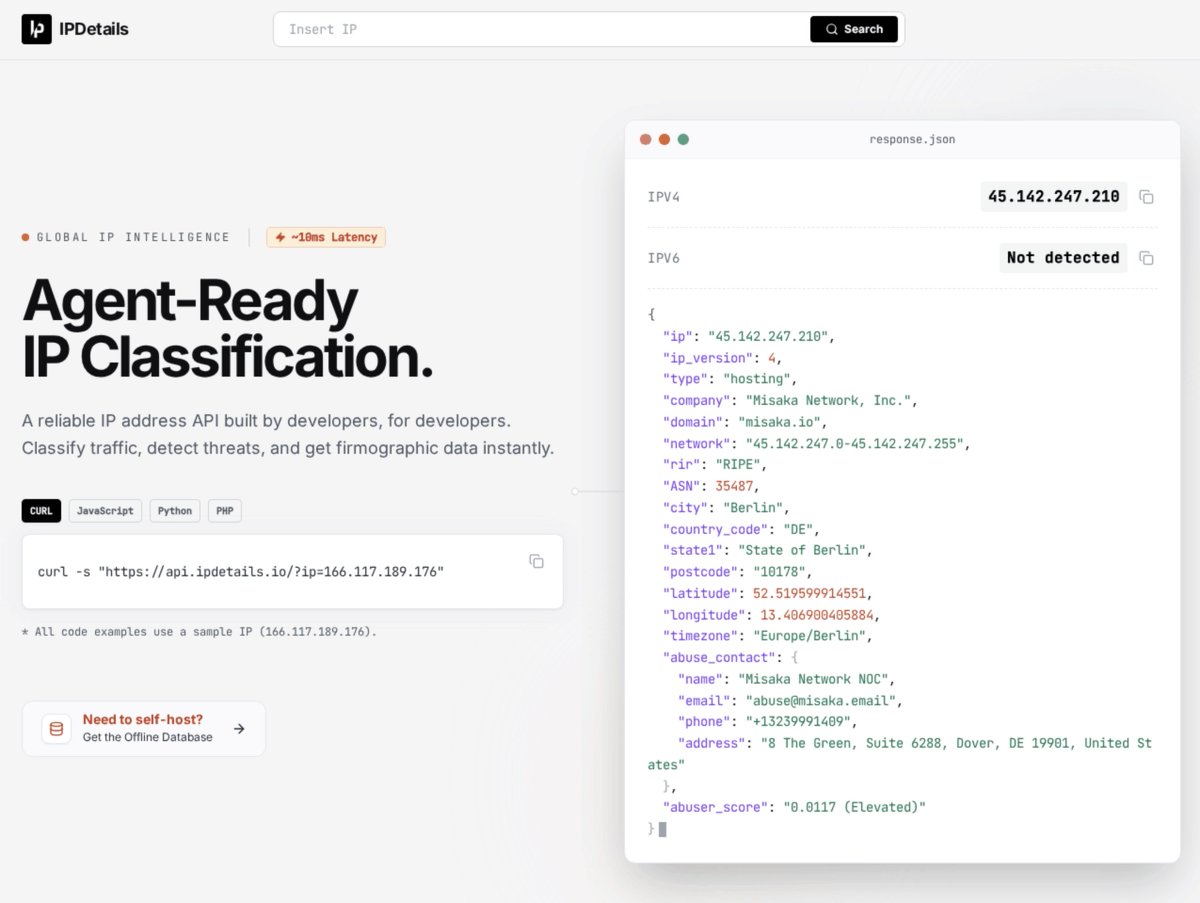Click the "Berlin" city value
1200x903 pixels.
[x=753, y=508]
